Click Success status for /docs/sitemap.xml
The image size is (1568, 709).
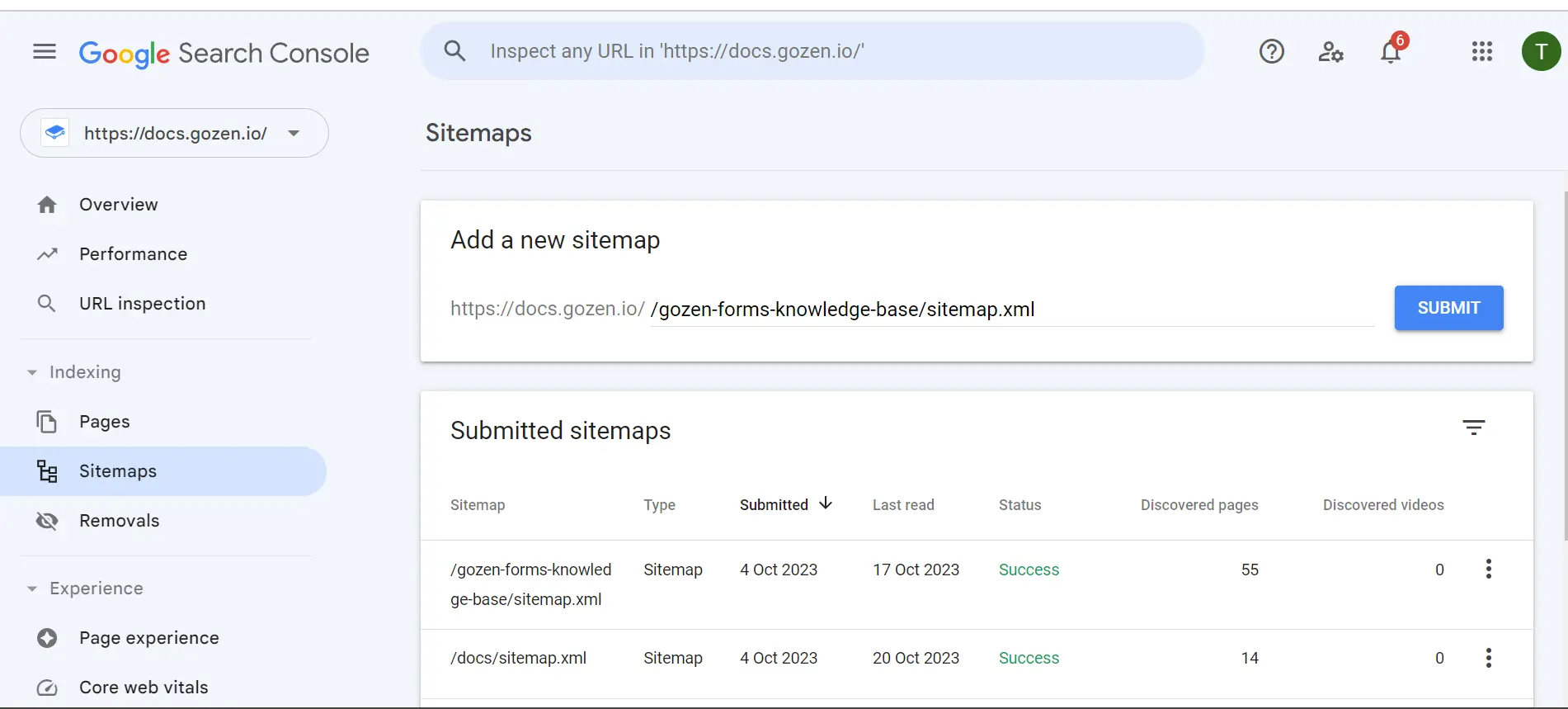[x=1029, y=658]
